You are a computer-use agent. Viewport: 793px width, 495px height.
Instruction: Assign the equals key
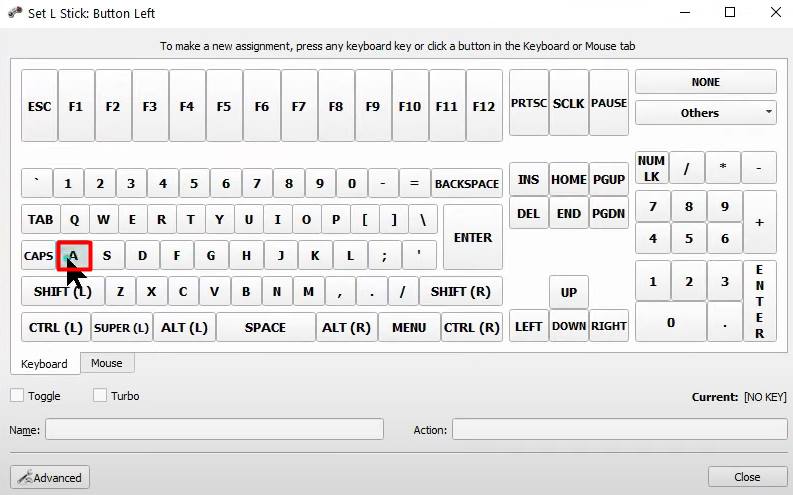pyautogui.click(x=414, y=183)
